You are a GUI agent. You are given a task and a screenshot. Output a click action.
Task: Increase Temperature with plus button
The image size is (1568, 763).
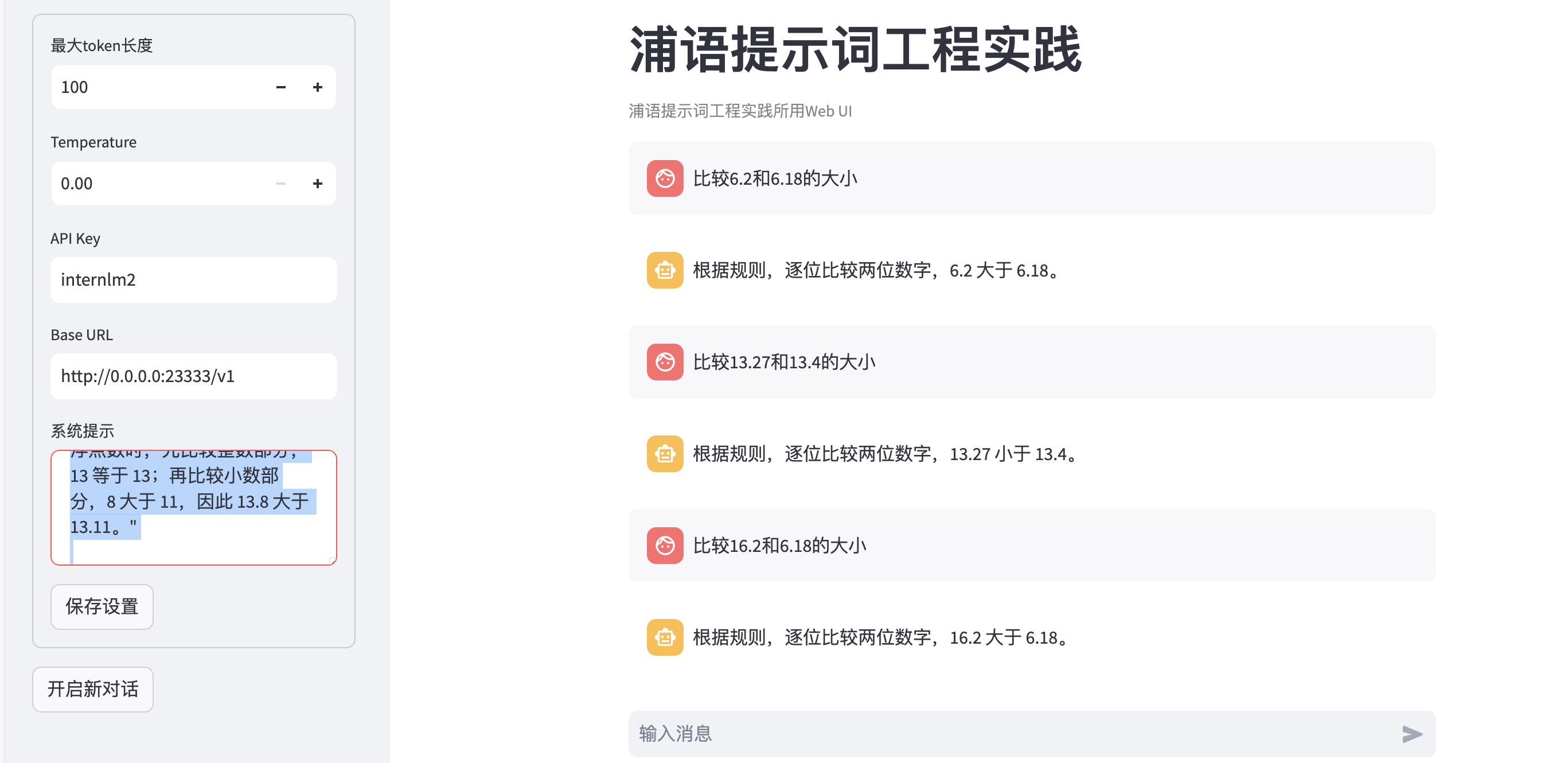coord(317,184)
